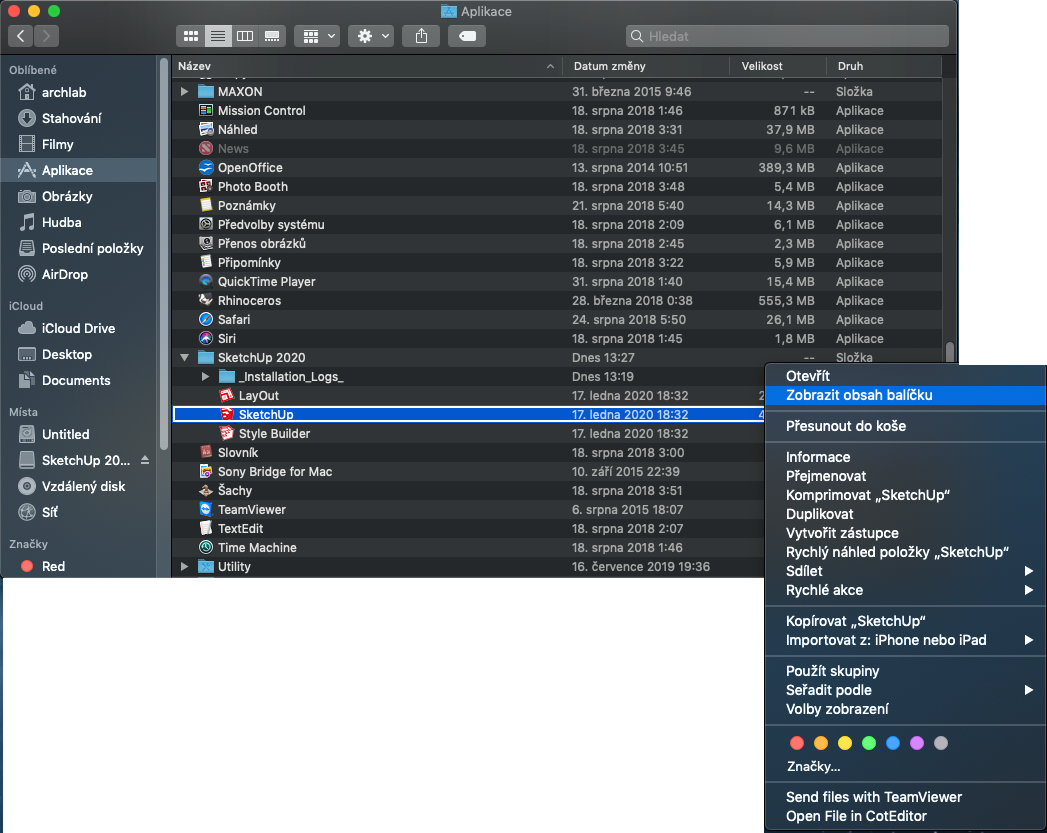Open Obrázky in the sidebar

tap(79, 196)
